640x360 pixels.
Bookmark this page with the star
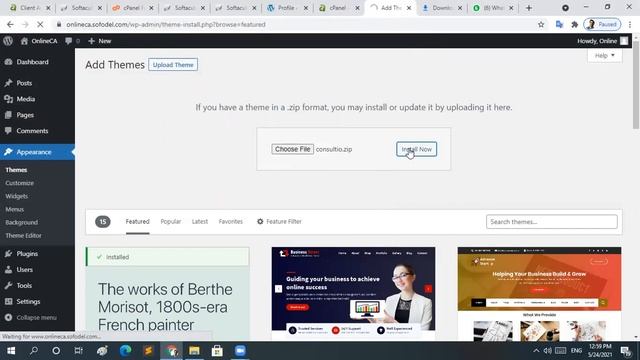pyautogui.click(x=541, y=24)
